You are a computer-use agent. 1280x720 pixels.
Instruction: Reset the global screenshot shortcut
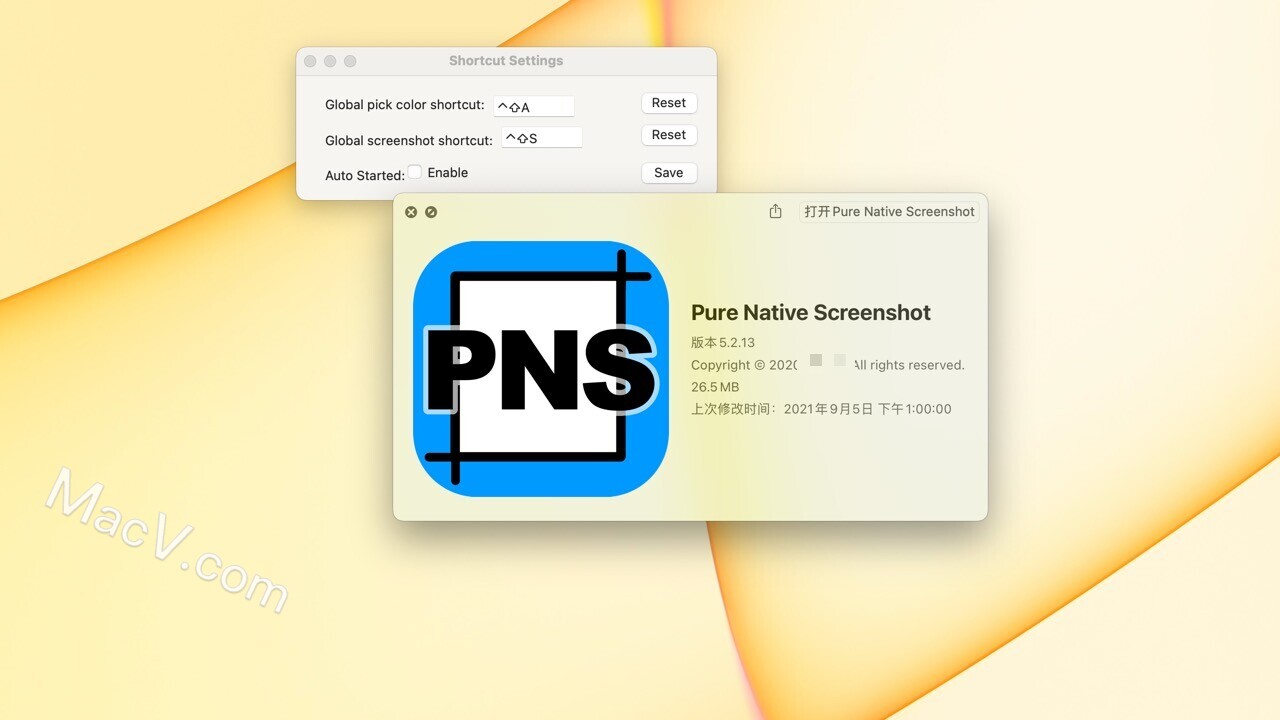pyautogui.click(x=669, y=135)
